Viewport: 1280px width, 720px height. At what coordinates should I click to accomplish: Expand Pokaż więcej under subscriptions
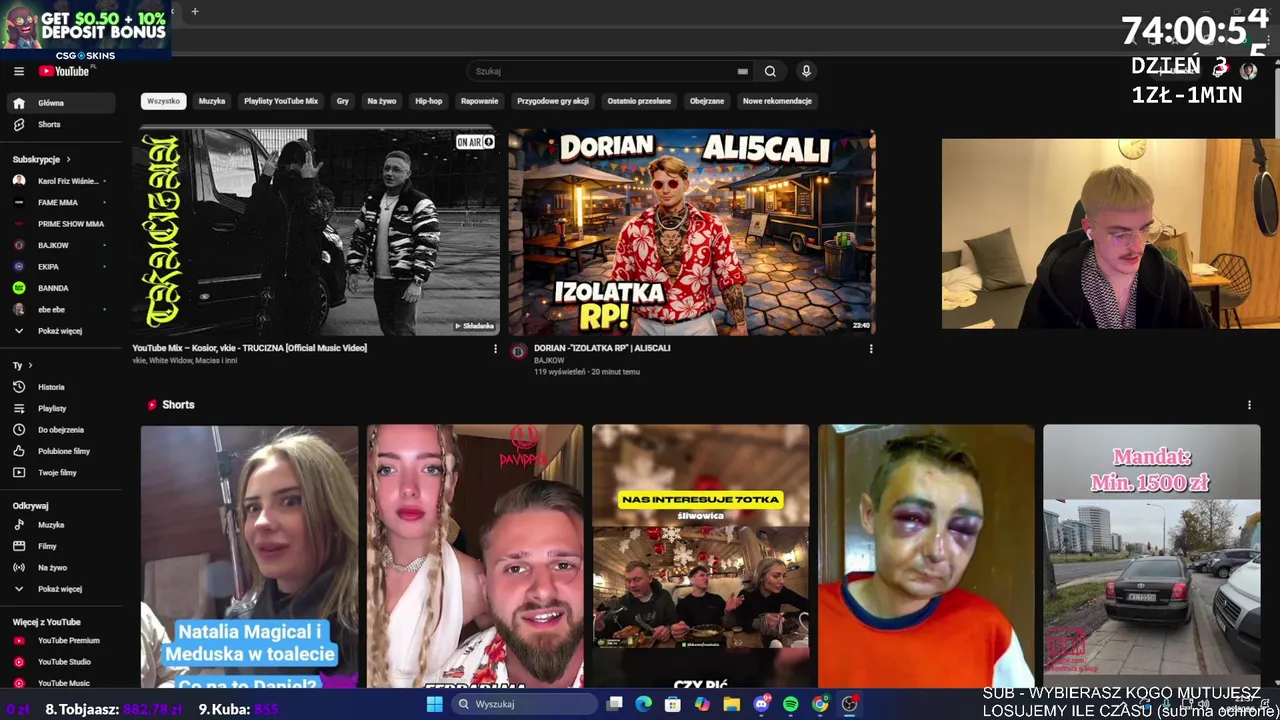pos(62,331)
